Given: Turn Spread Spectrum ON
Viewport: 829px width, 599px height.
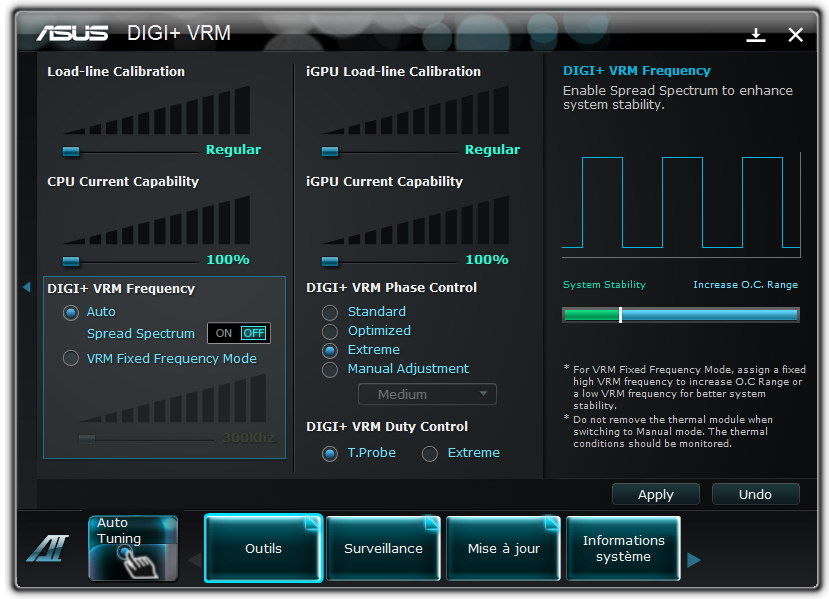Looking at the screenshot, I should (224, 333).
